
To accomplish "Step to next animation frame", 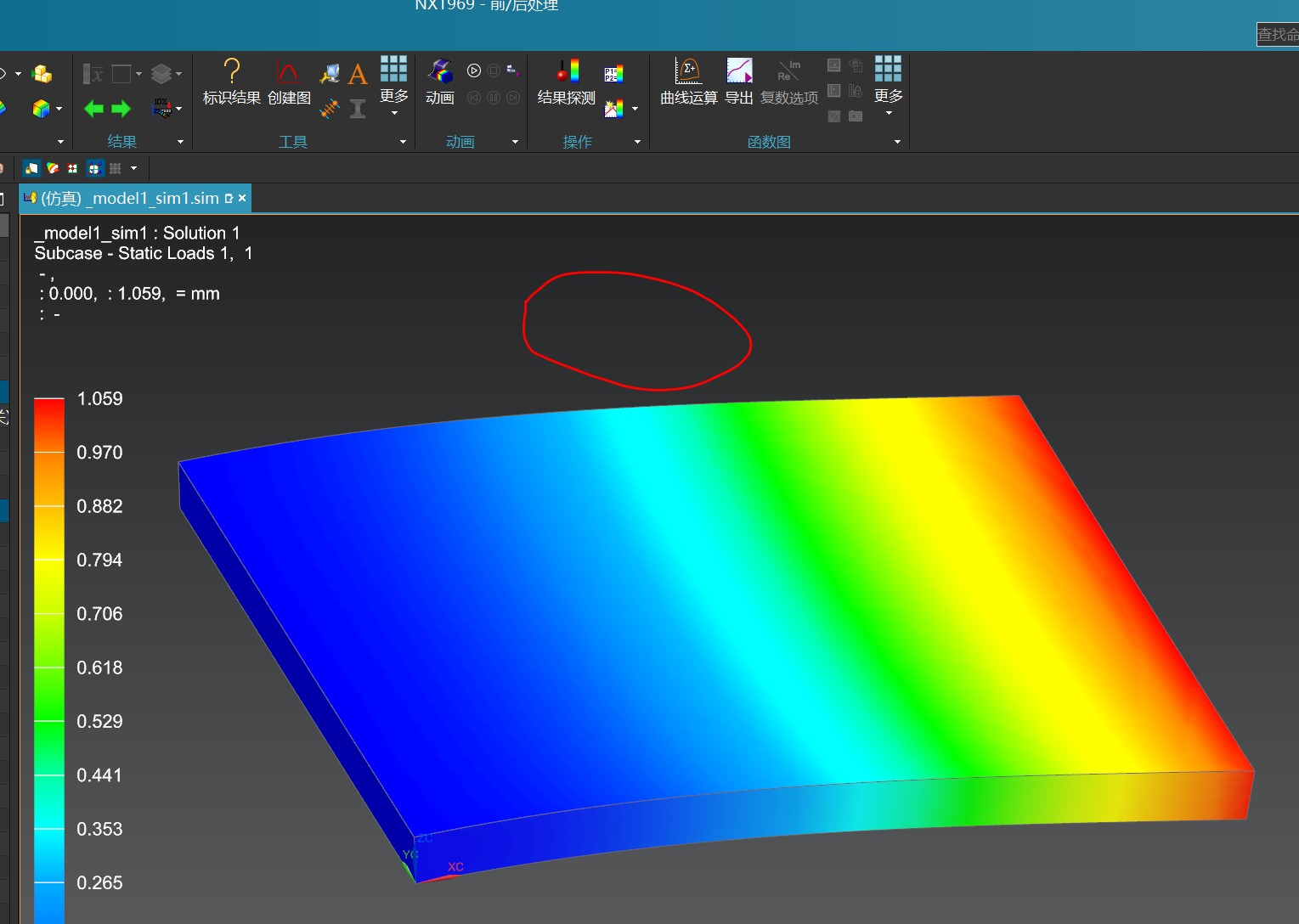I will pyautogui.click(x=512, y=98).
